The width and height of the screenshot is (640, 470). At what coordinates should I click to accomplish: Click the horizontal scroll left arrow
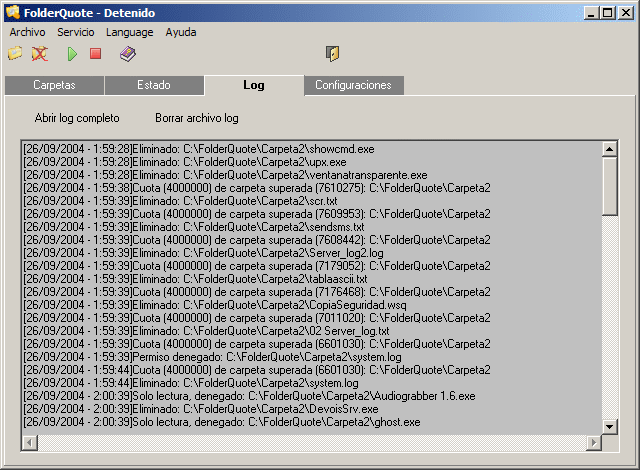coord(30,443)
